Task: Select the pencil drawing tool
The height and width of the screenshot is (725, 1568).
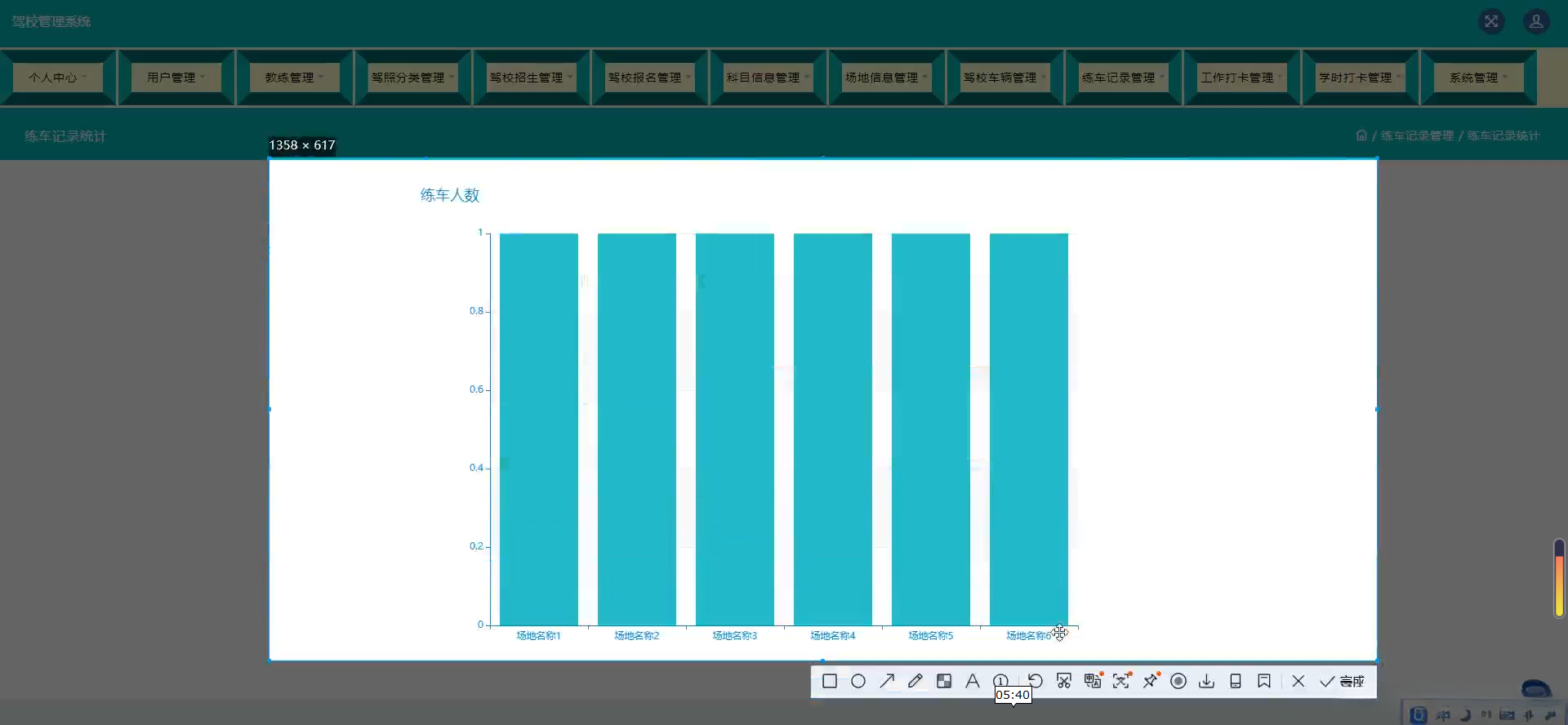Action: pos(915,681)
